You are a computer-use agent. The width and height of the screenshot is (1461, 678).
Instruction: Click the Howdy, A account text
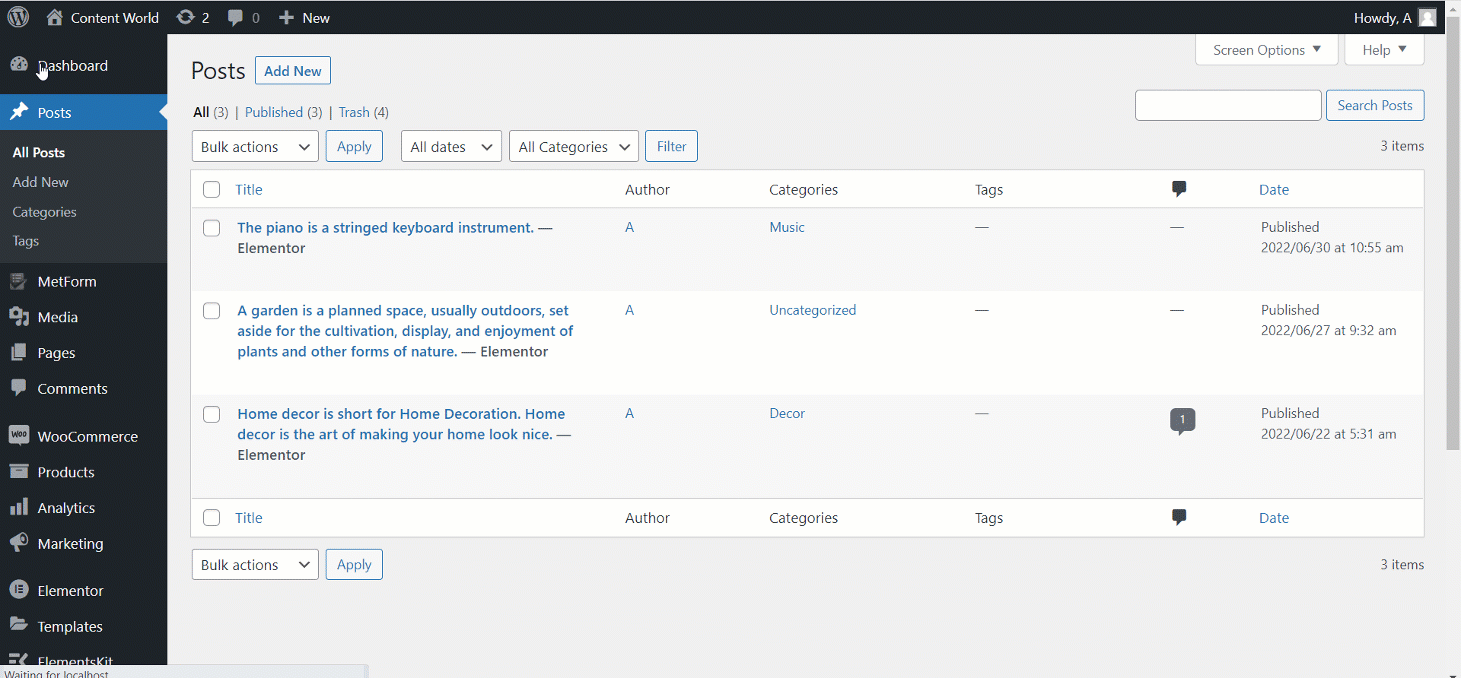click(x=1382, y=18)
